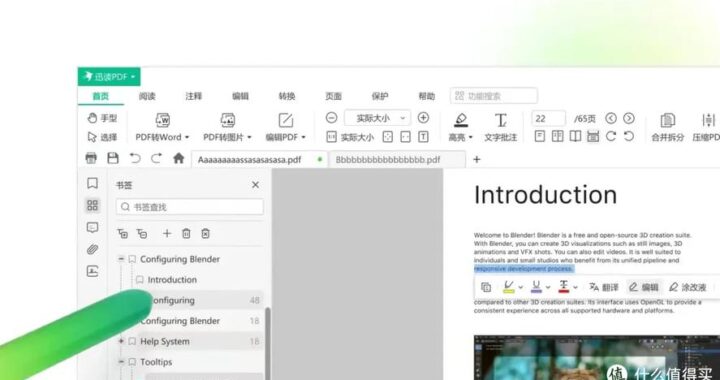This screenshot has height=380, width=720.
Task: Activate the Select tool (选择)
Action: coord(102,137)
